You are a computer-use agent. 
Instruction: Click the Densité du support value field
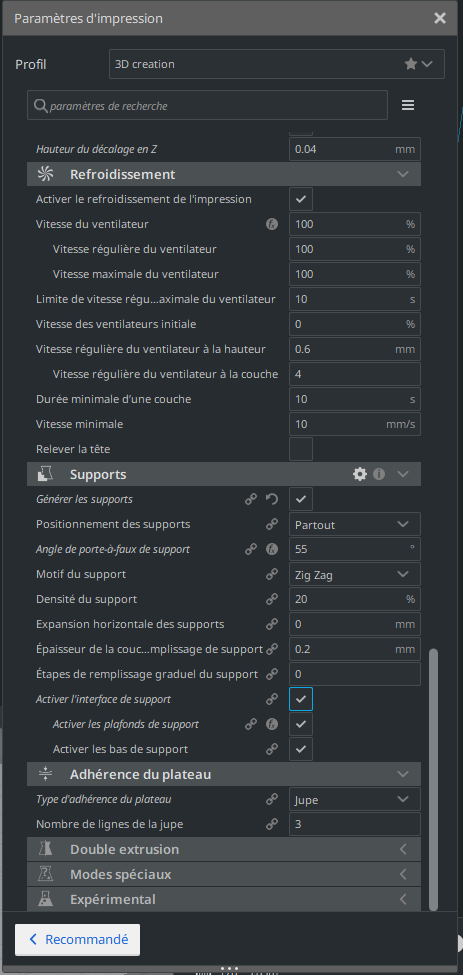tap(355, 599)
